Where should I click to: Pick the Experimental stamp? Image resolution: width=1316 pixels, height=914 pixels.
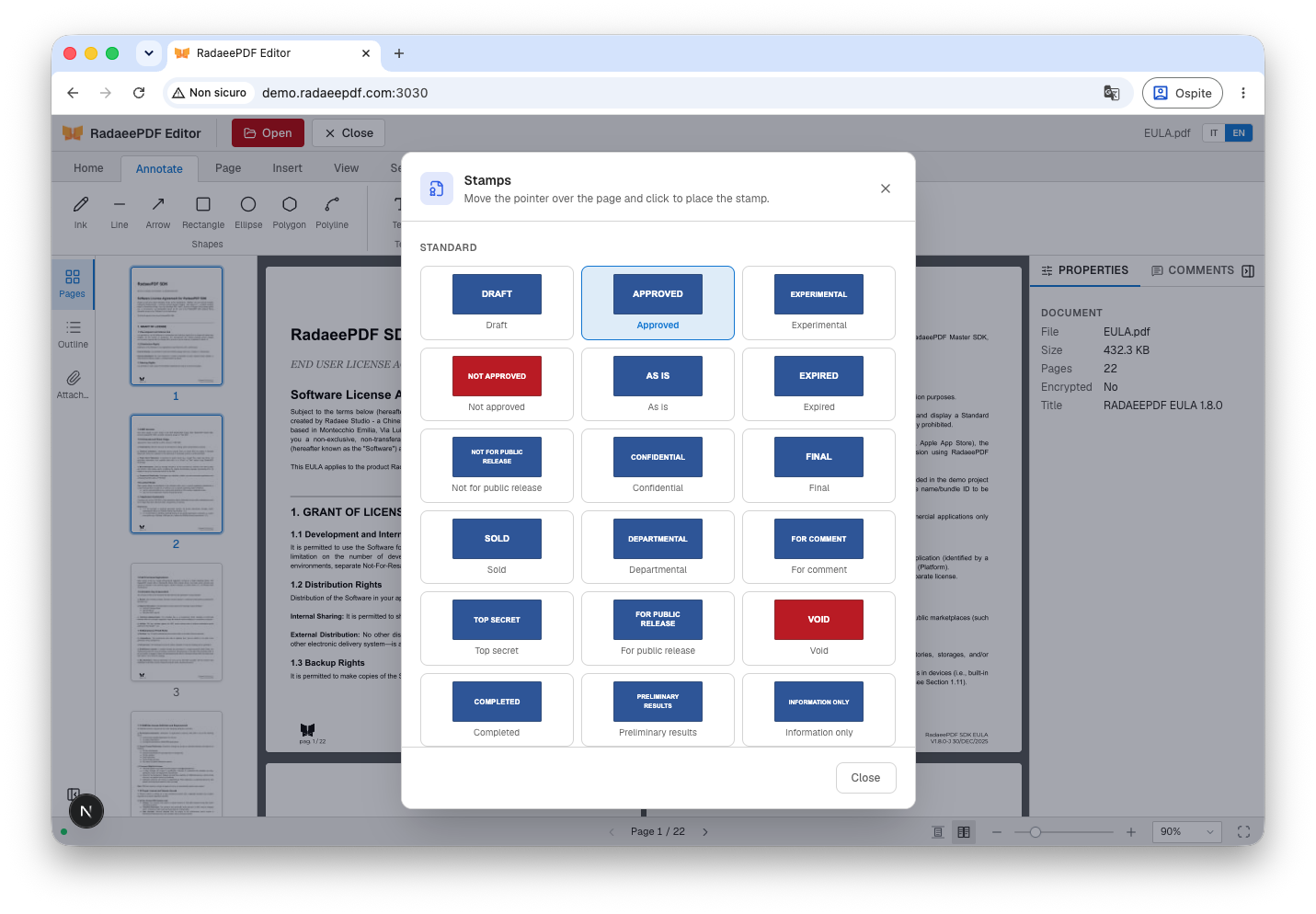[x=818, y=303]
